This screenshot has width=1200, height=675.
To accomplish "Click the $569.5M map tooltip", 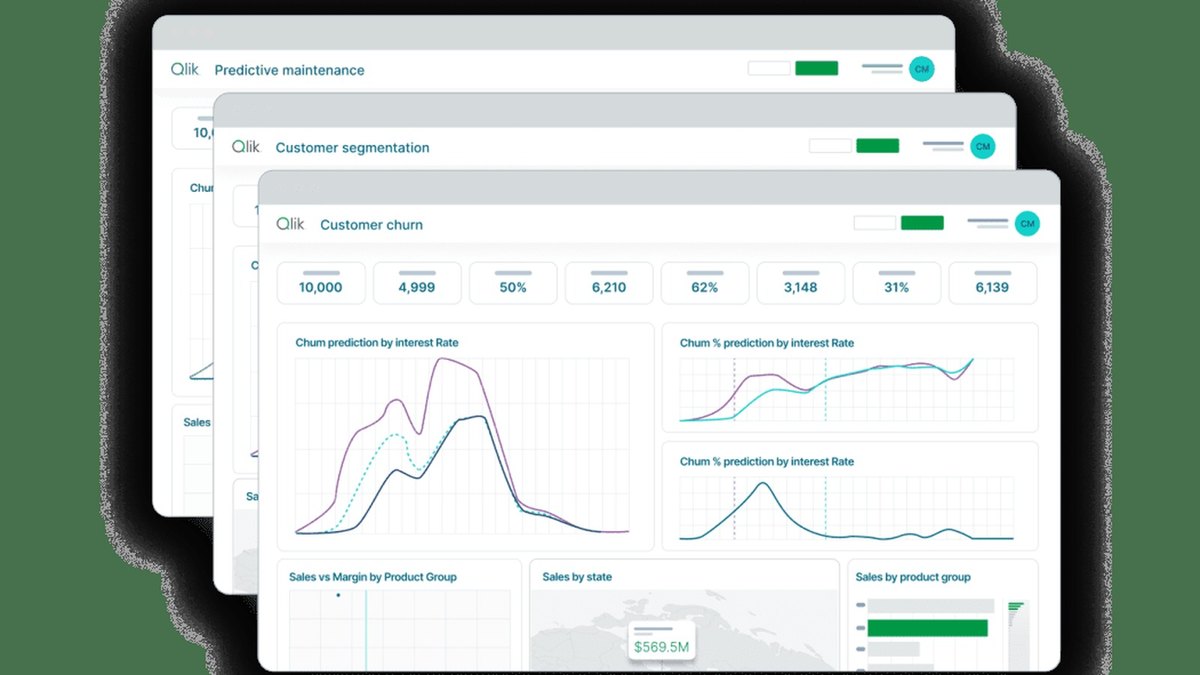I will coord(662,642).
